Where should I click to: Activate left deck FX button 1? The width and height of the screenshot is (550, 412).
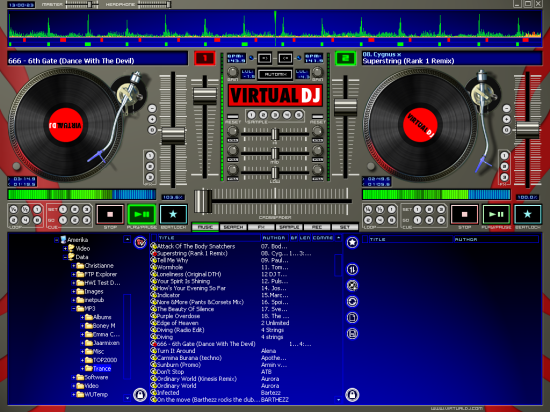[150, 155]
